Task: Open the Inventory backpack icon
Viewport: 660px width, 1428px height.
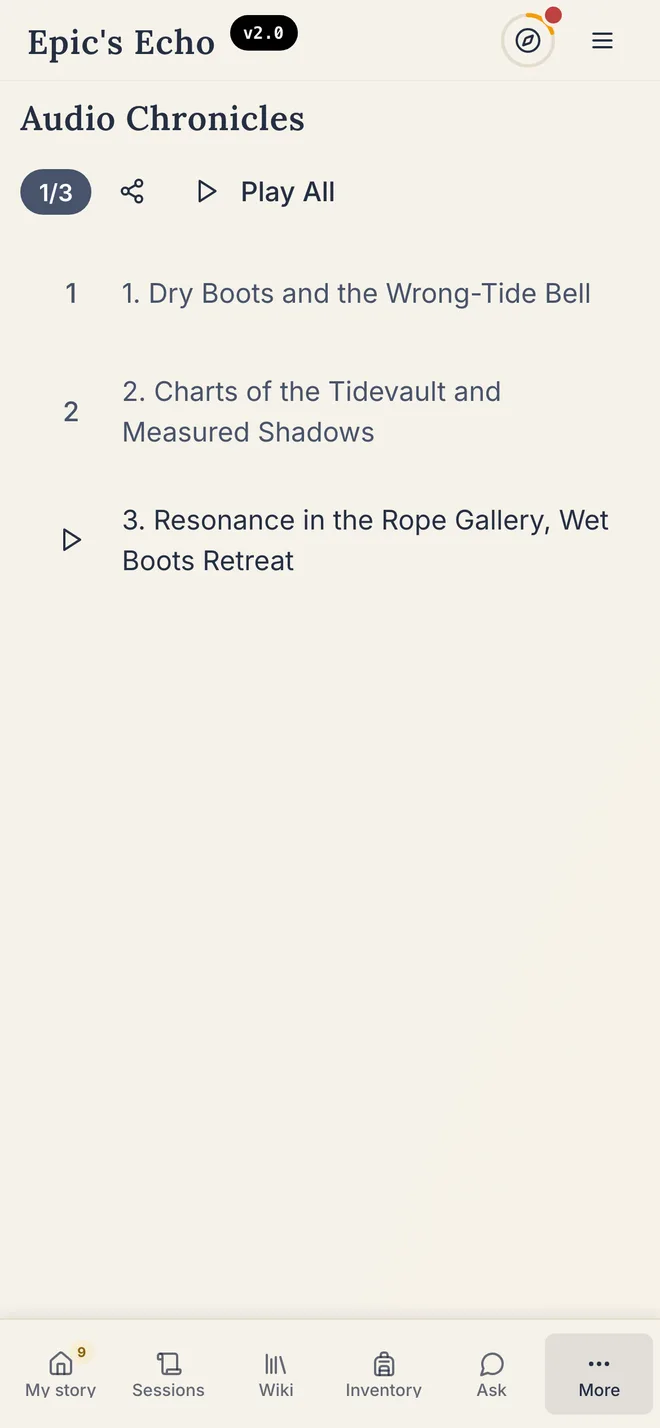Action: point(384,1364)
